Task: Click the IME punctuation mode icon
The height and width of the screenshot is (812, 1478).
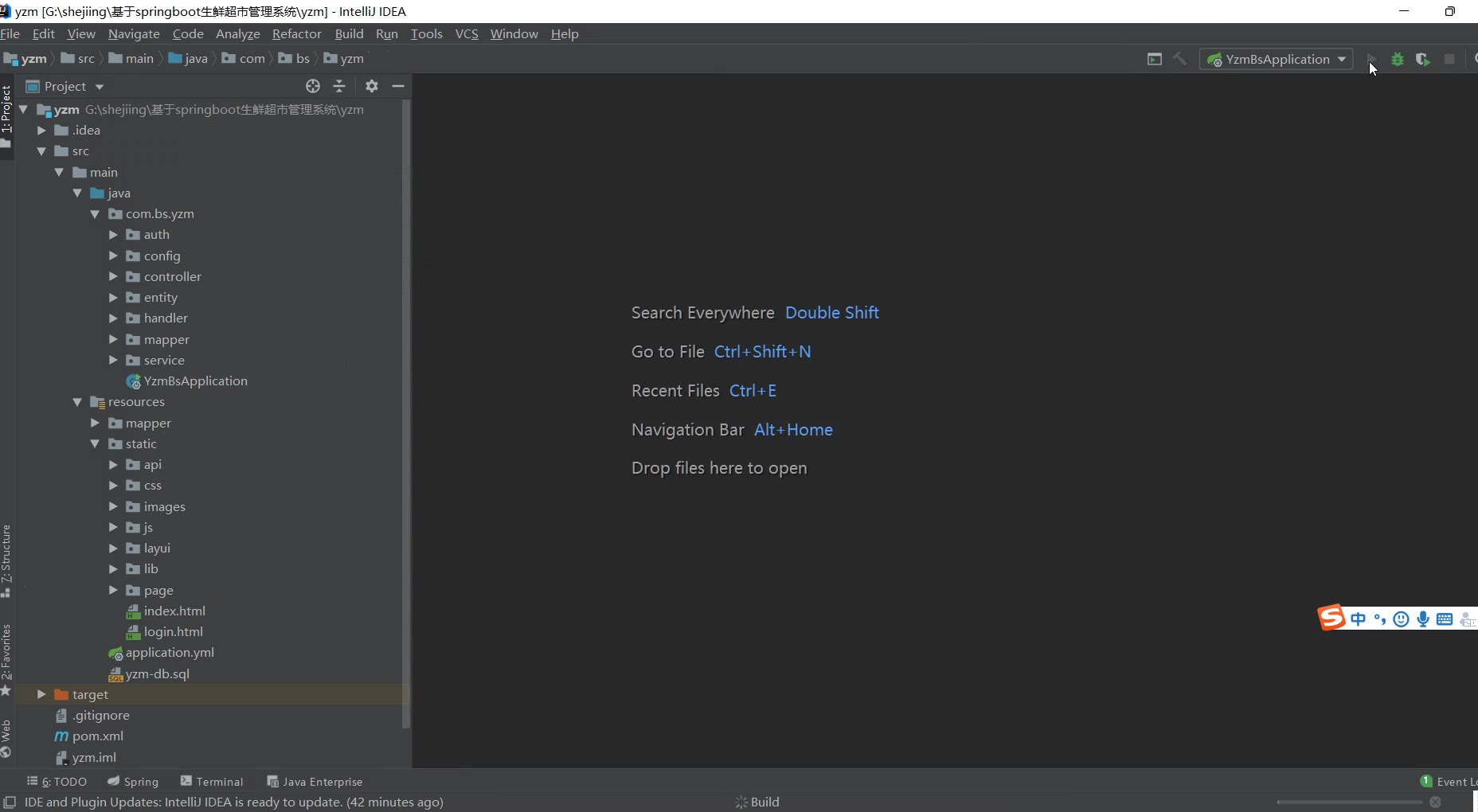Action: tap(1380, 619)
